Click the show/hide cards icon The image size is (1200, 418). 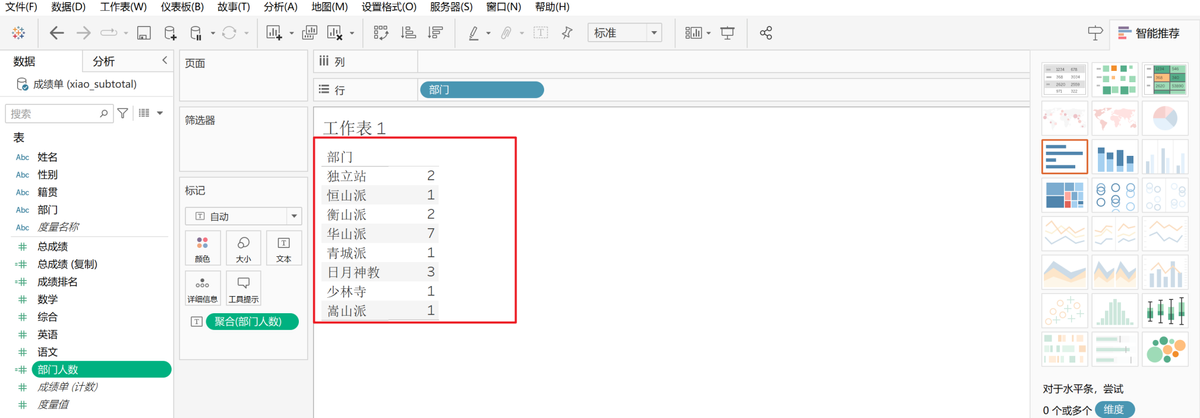[x=694, y=33]
